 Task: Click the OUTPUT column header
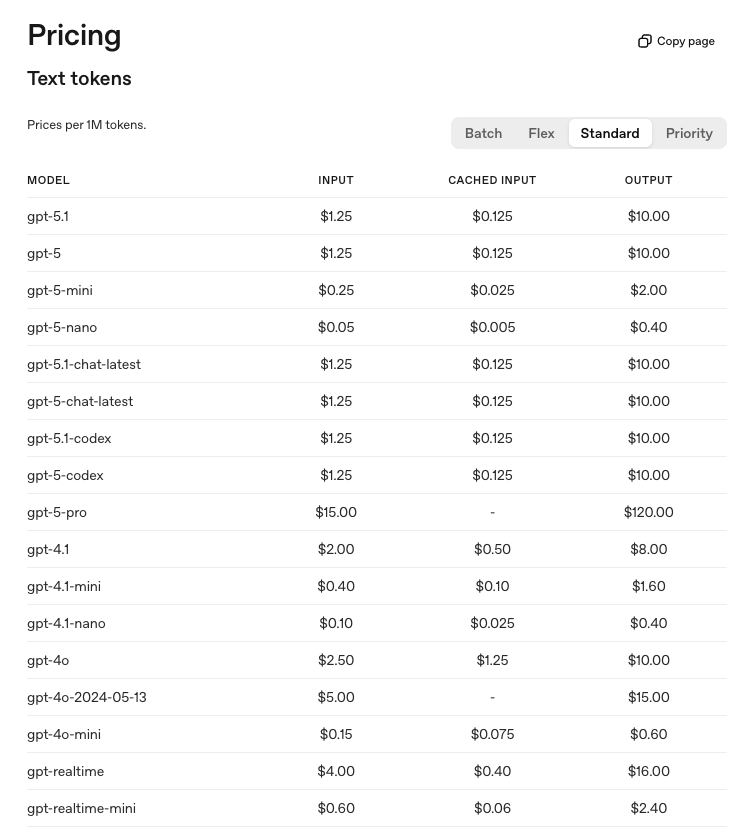[648, 180]
